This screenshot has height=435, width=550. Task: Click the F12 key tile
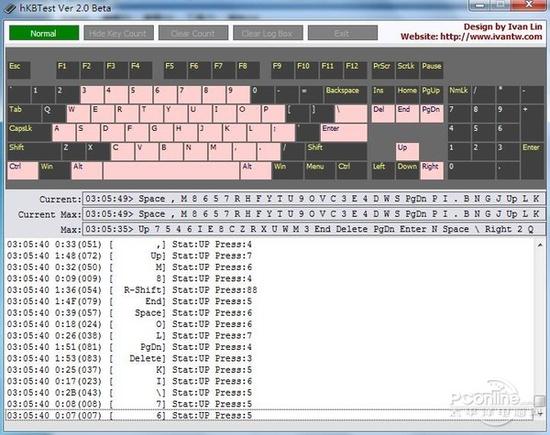[355, 70]
